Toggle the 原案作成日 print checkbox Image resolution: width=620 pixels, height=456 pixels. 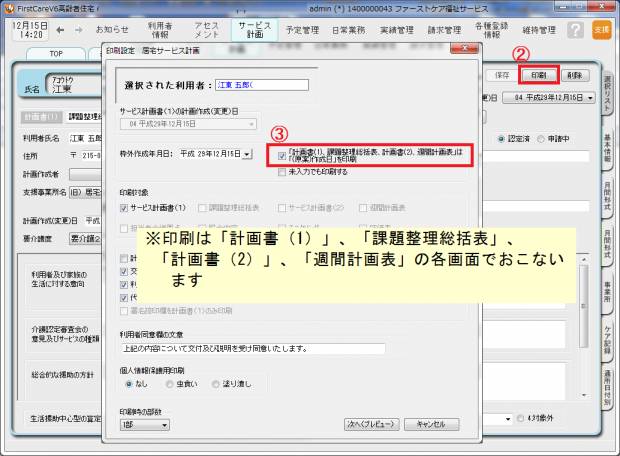pos(283,156)
